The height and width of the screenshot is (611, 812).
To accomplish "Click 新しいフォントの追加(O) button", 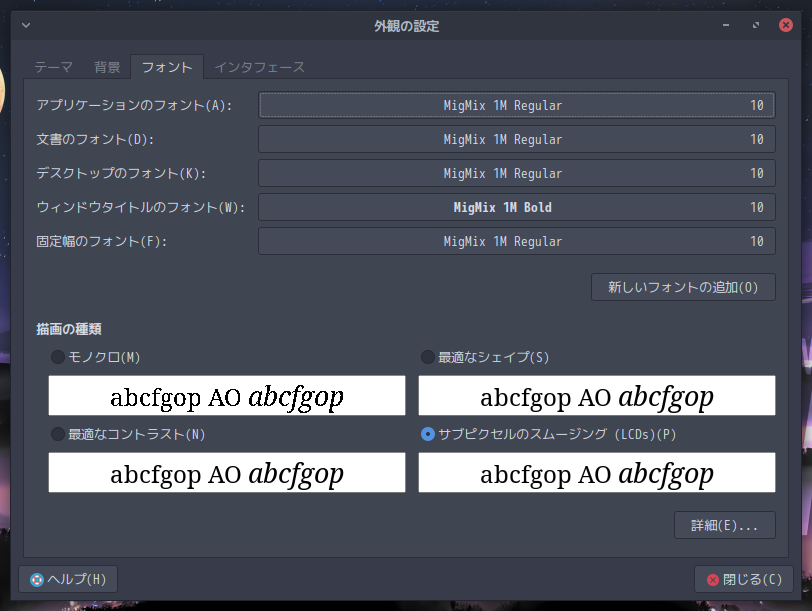I will click(683, 287).
